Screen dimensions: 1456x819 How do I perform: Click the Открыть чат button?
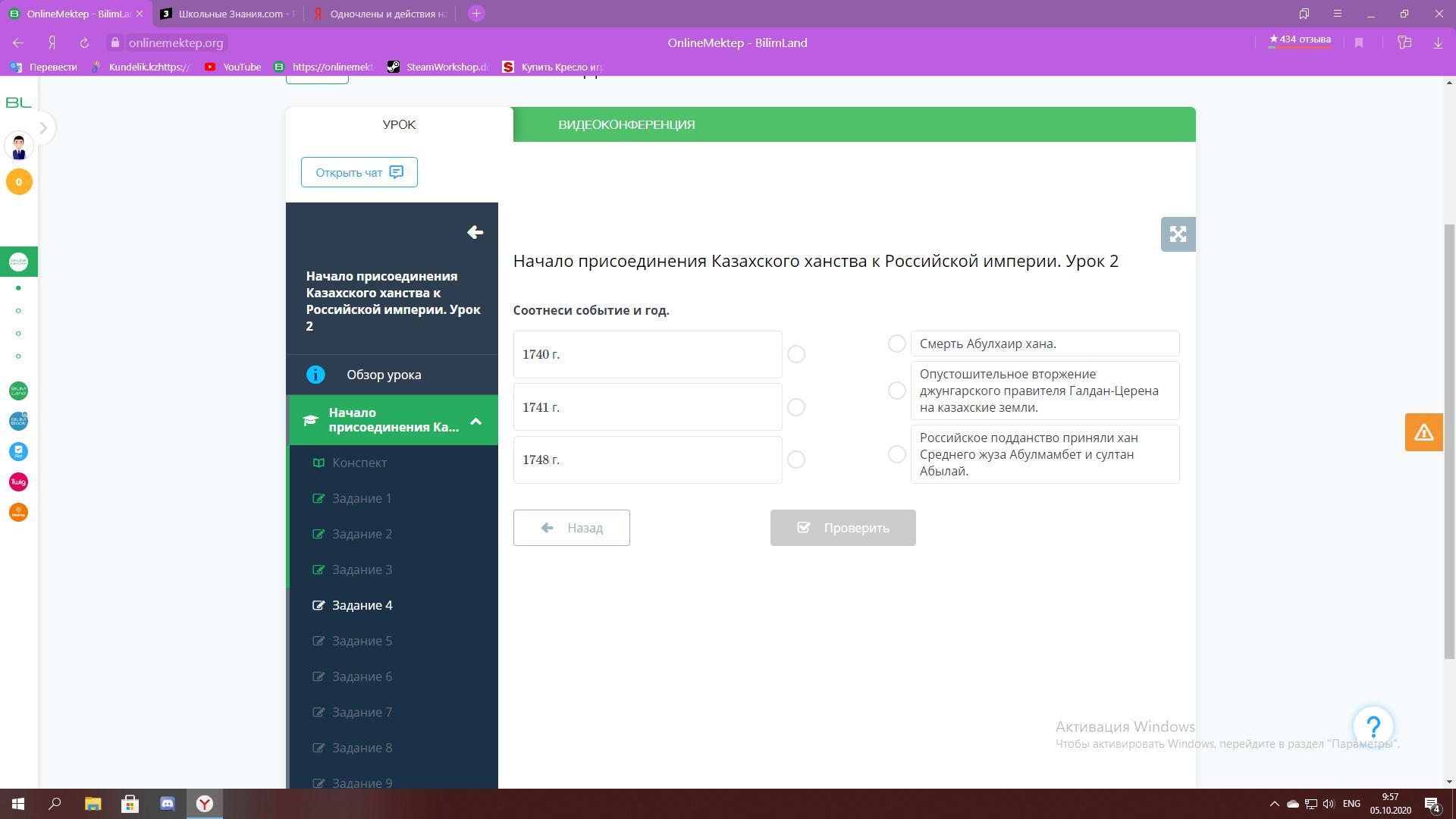(359, 172)
